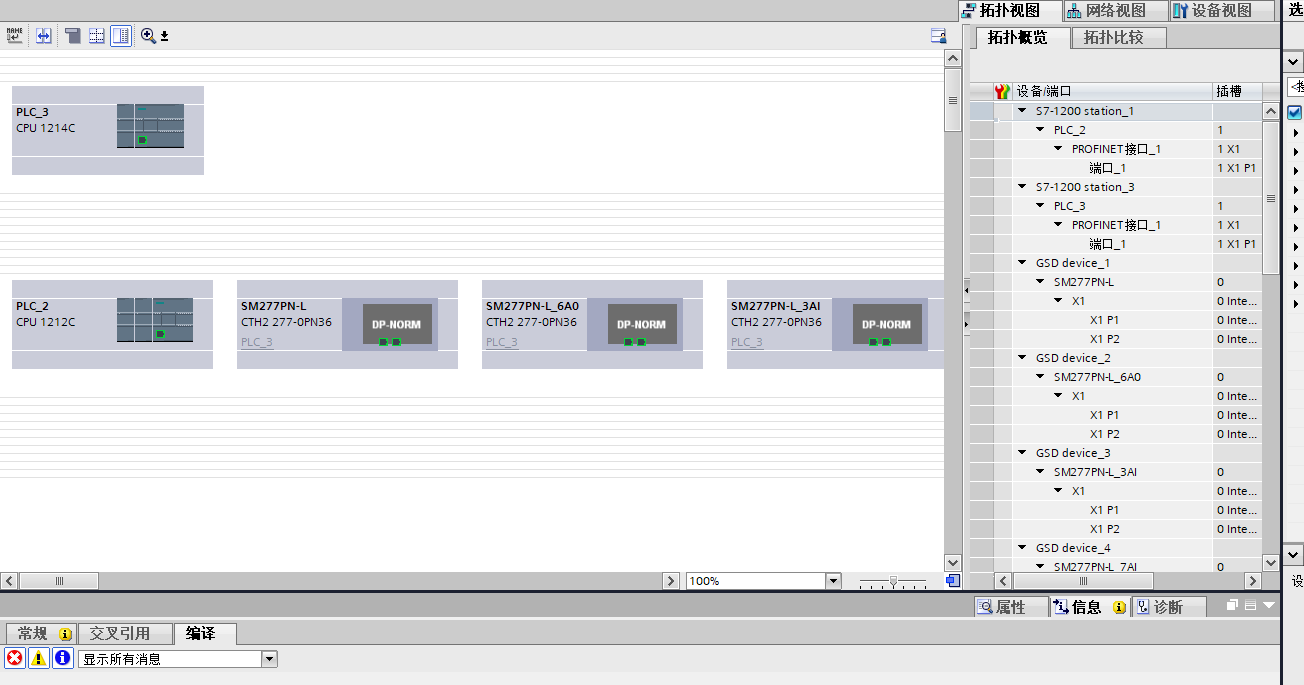Switch to 拓扑视图 topology view tab

(x=1008, y=10)
